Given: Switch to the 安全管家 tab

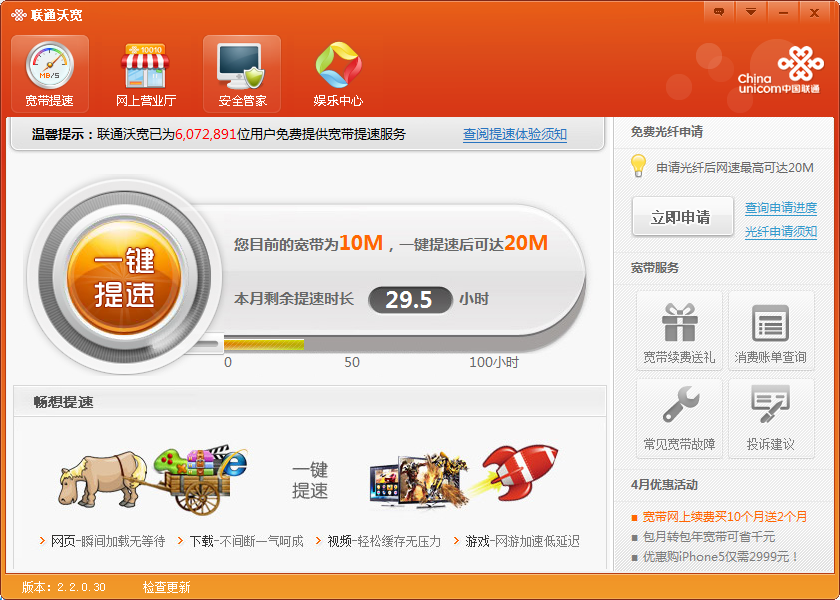Looking at the screenshot, I should pos(242,74).
